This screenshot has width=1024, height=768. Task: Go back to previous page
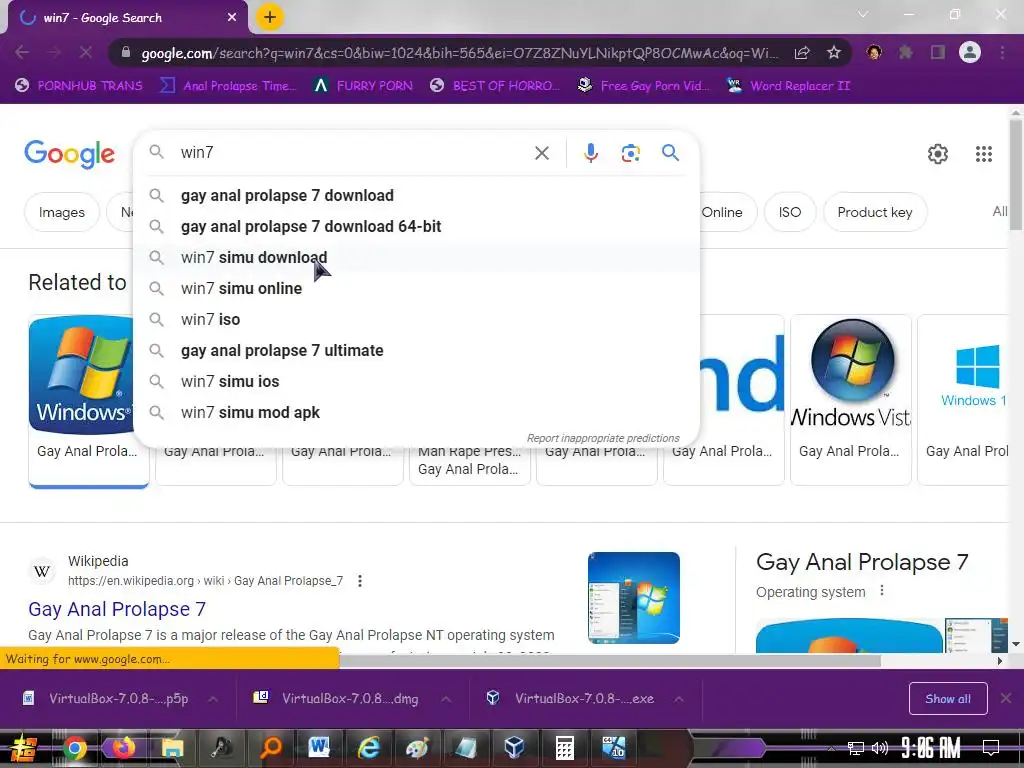coord(22,52)
